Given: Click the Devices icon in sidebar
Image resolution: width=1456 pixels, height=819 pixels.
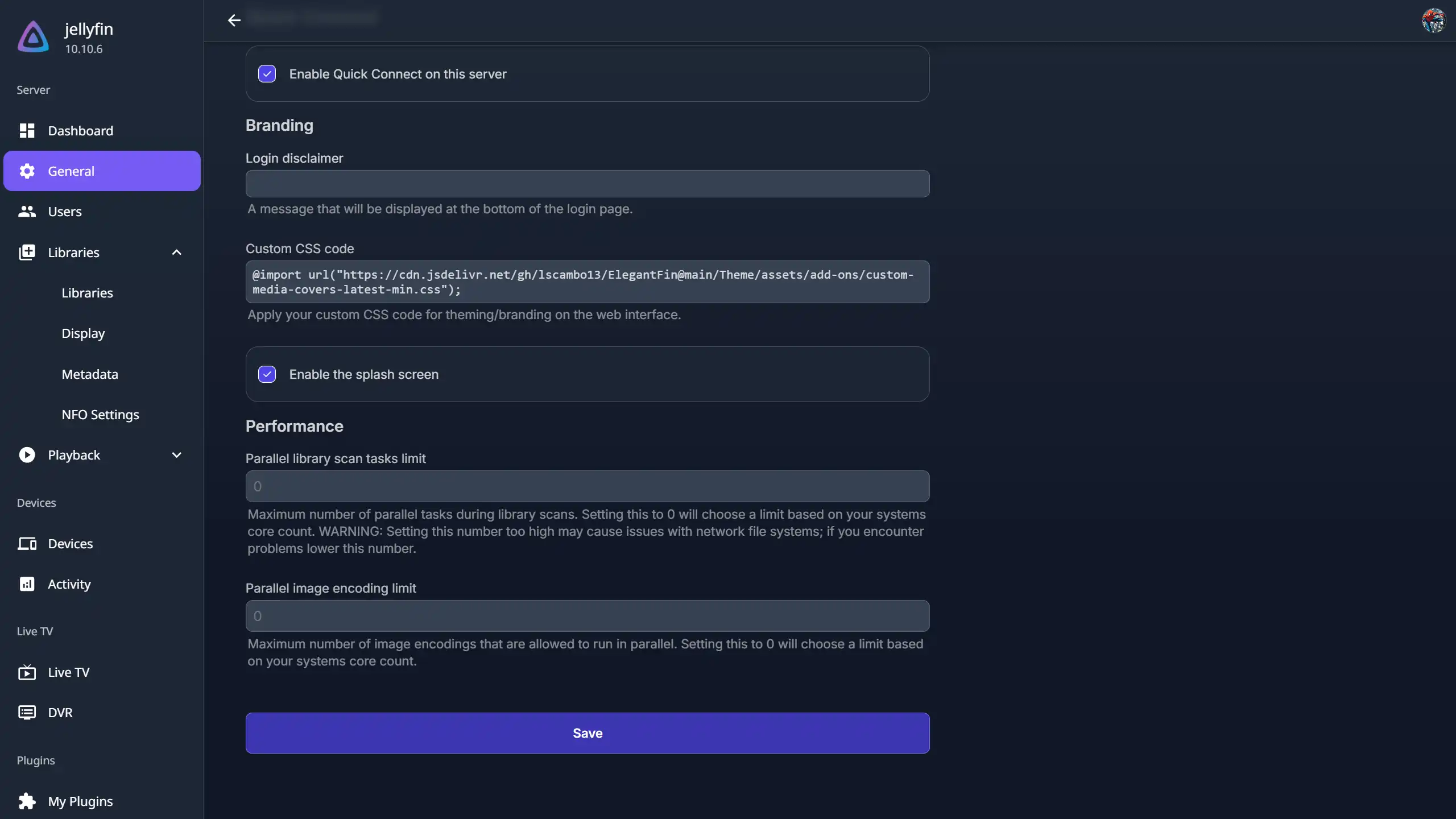Looking at the screenshot, I should (x=27, y=544).
